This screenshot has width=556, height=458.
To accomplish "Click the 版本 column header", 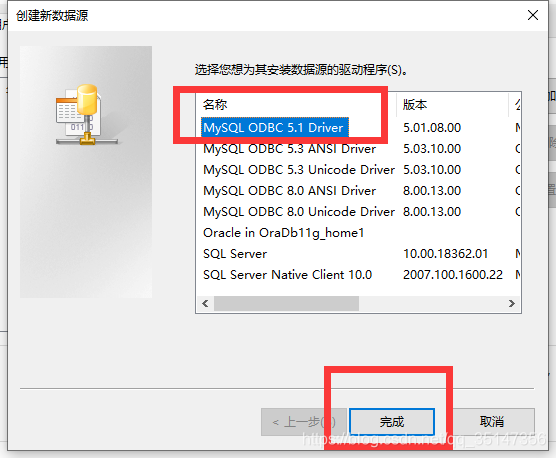I will [452, 105].
